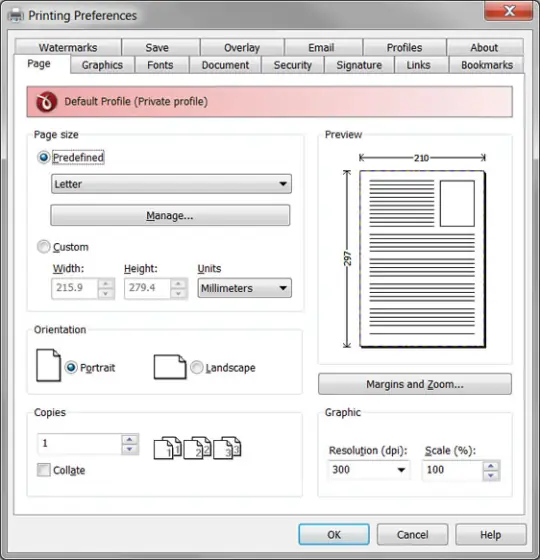Open the Resolution dpi dropdown

[369, 470]
